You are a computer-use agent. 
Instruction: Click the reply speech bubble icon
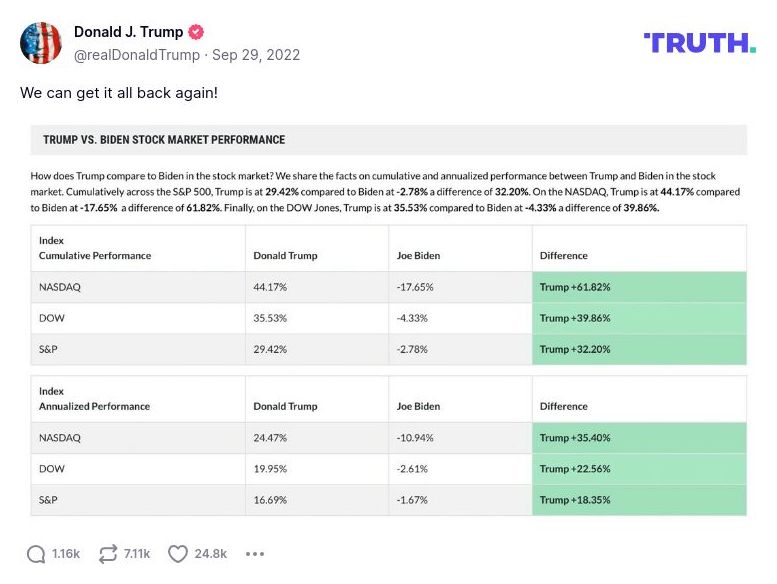(x=36, y=553)
